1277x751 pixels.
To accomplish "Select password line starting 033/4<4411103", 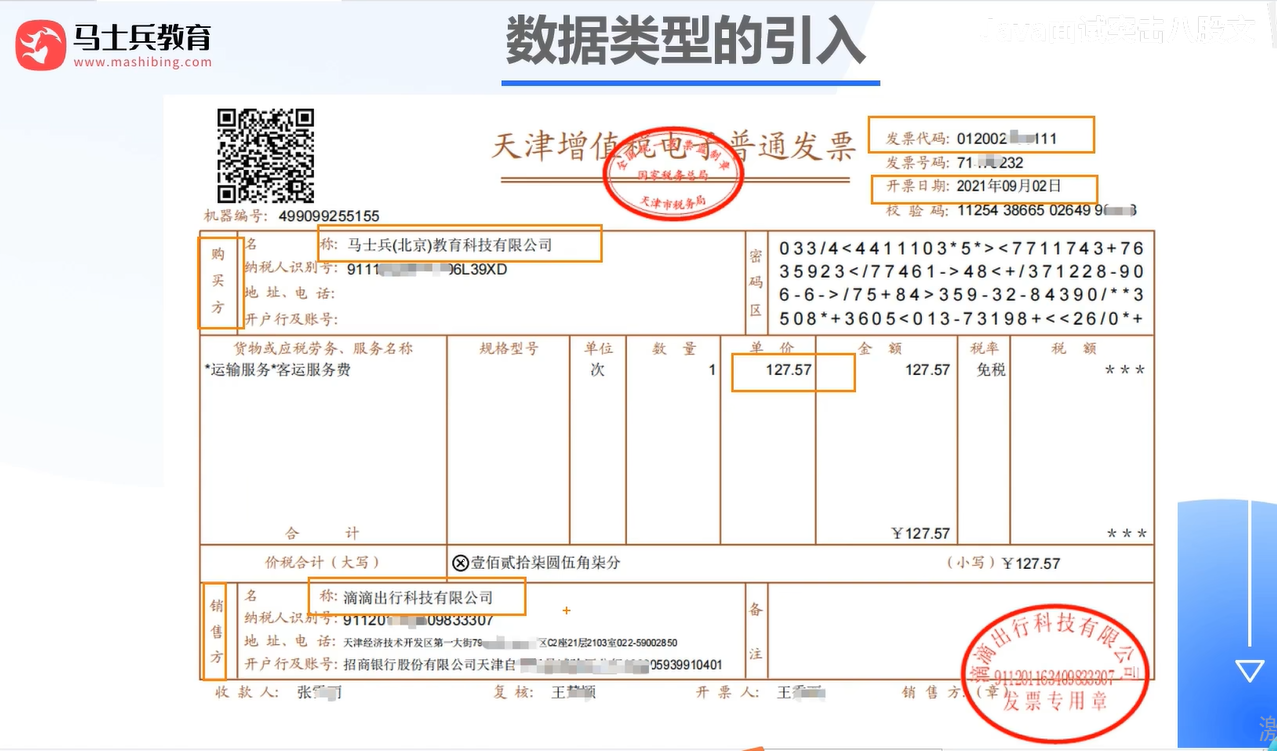I will click(x=961, y=248).
